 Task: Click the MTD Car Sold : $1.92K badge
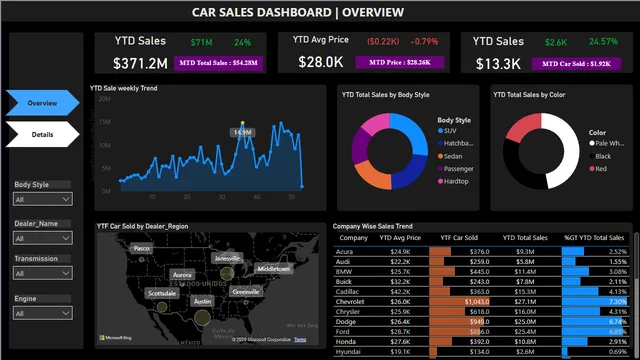[x=576, y=63]
